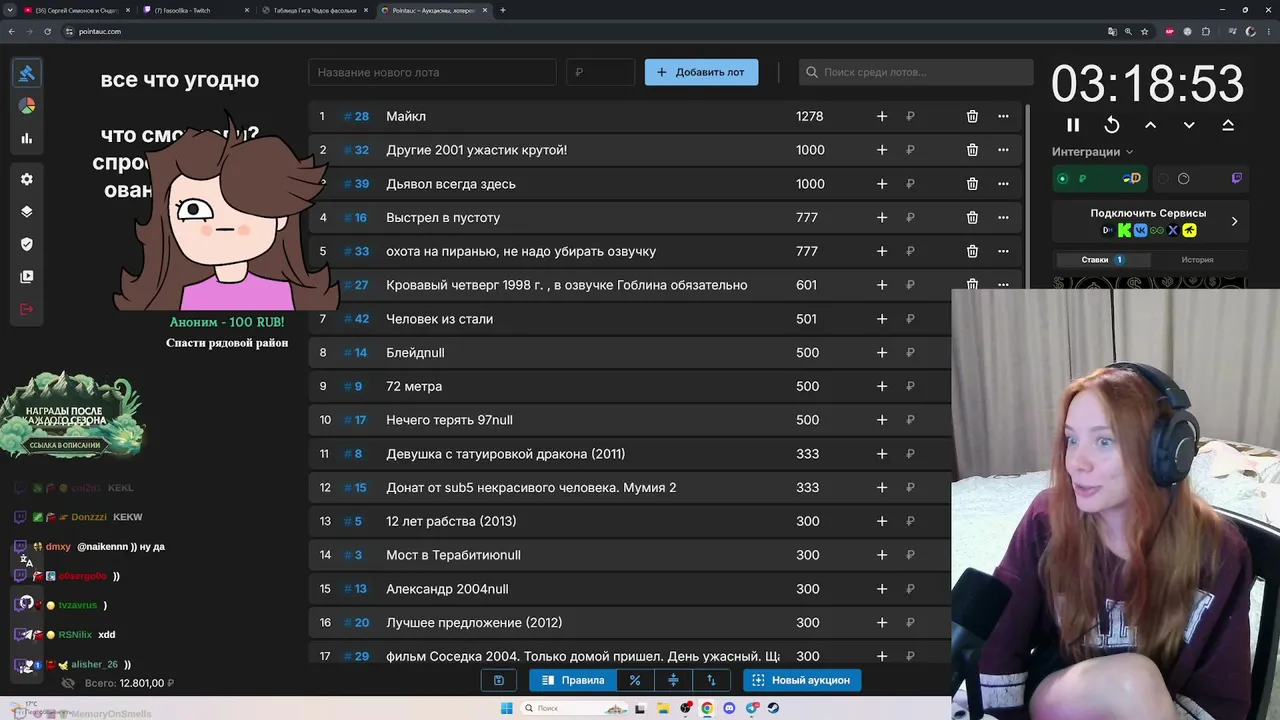Screen dimensions: 1280x720
Task: Add points to lot "Человек из стали"
Action: [882, 319]
